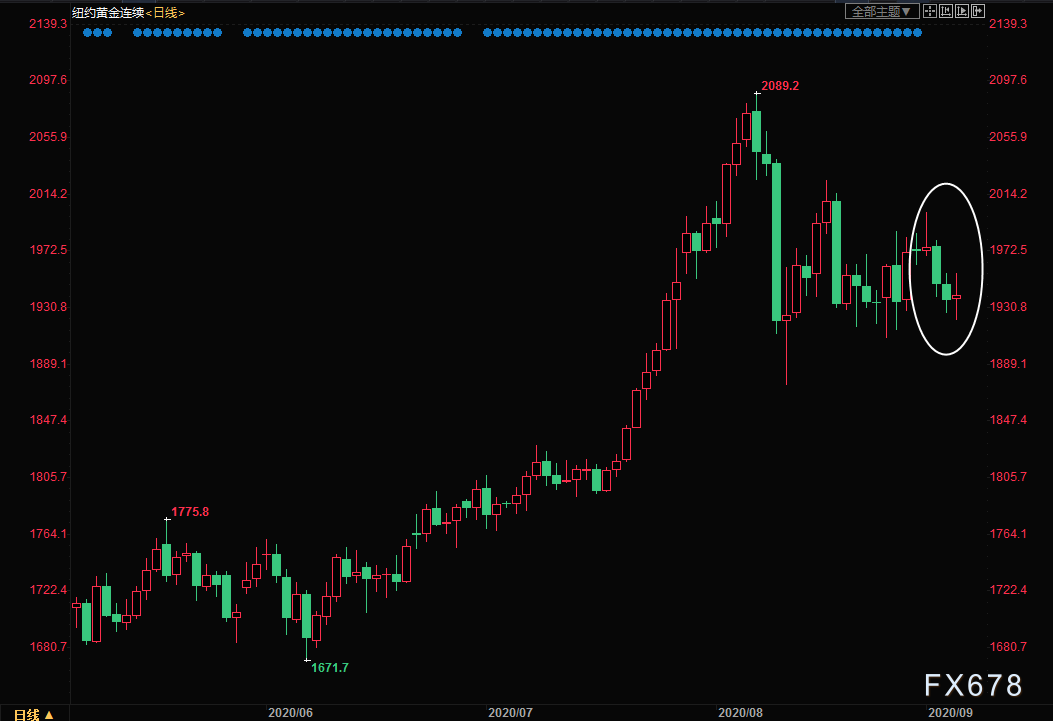Image resolution: width=1053 pixels, height=721 pixels.
Task: Click 1764.1 on the left price axis
Action: pos(48,534)
